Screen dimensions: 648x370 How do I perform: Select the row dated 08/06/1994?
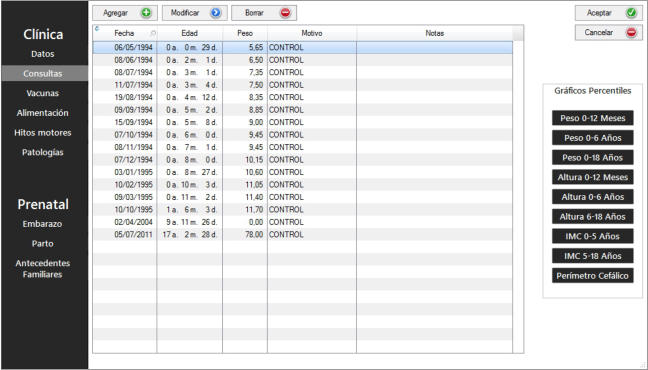303,60
